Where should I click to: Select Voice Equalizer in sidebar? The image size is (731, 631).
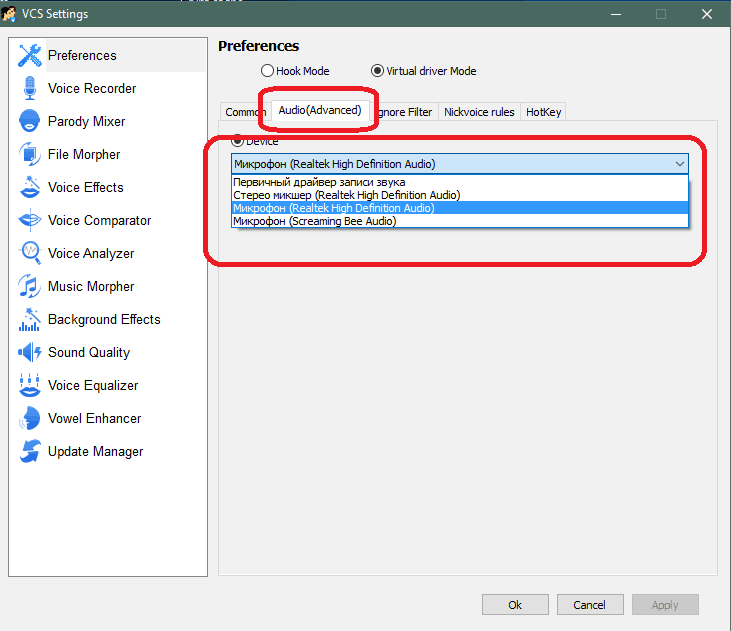(93, 385)
